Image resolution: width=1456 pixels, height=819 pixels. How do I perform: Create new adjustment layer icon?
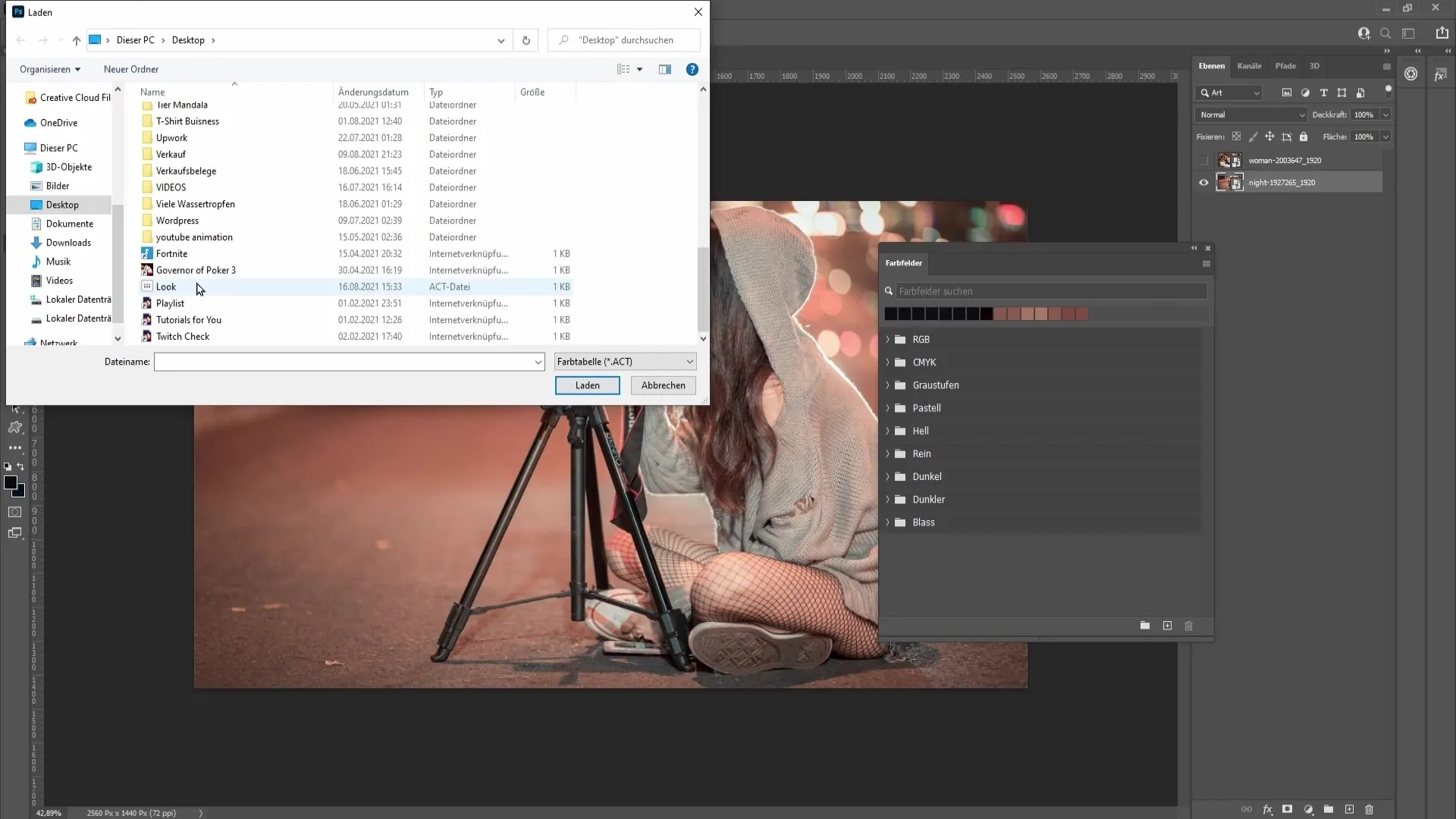tap(1308, 809)
